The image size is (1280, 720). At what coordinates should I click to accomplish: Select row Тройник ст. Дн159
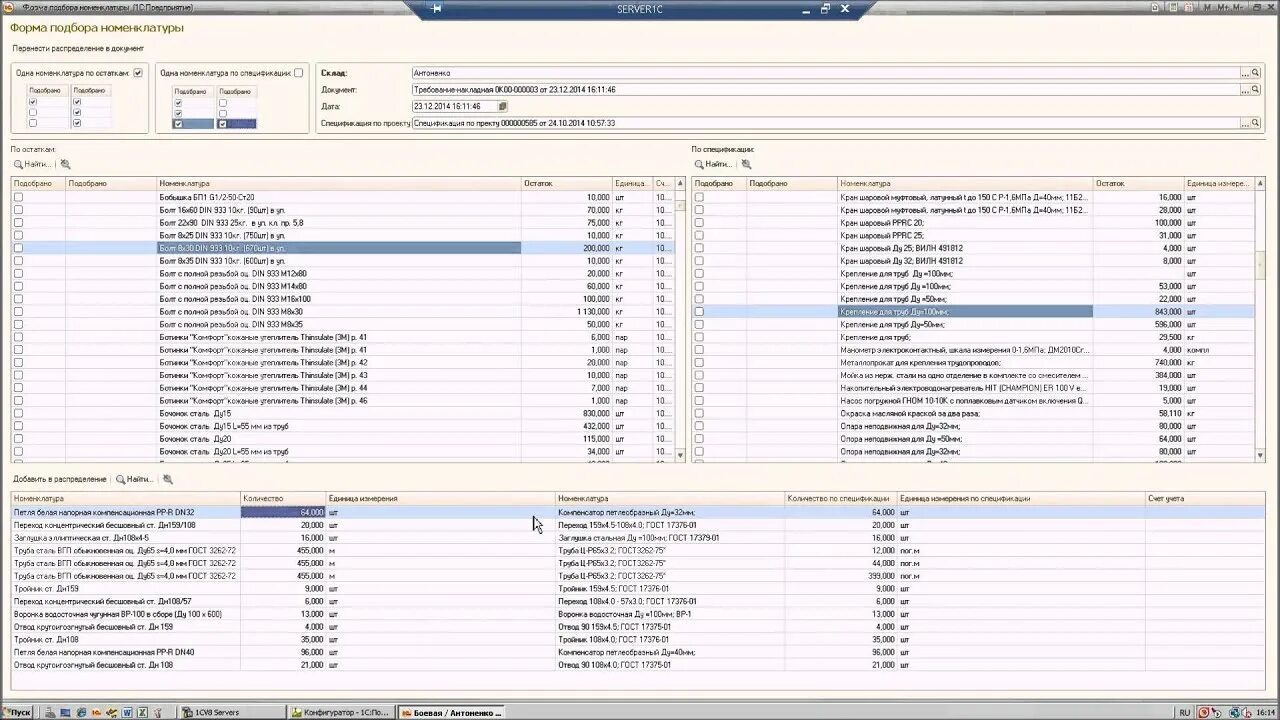click(638, 589)
